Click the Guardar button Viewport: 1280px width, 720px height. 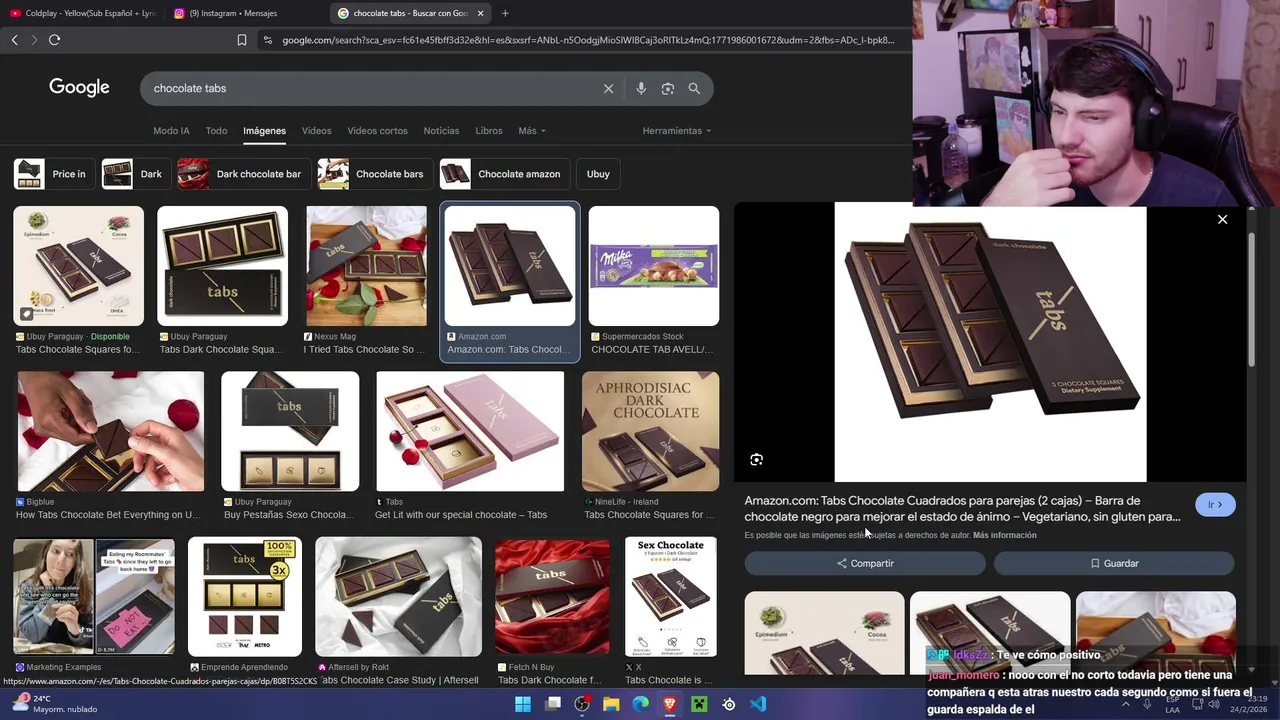[1114, 563]
